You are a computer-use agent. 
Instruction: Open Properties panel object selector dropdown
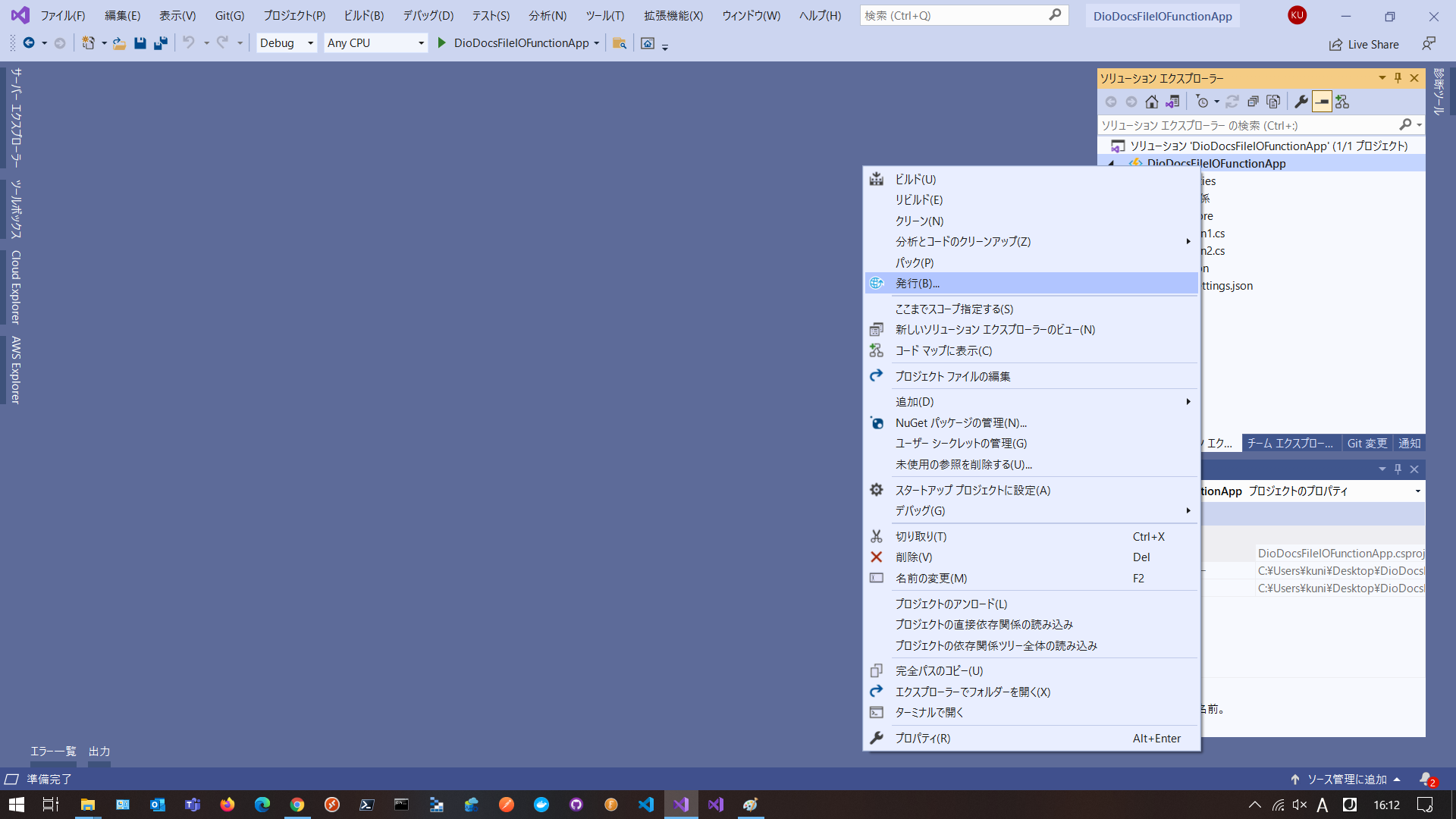(1417, 491)
